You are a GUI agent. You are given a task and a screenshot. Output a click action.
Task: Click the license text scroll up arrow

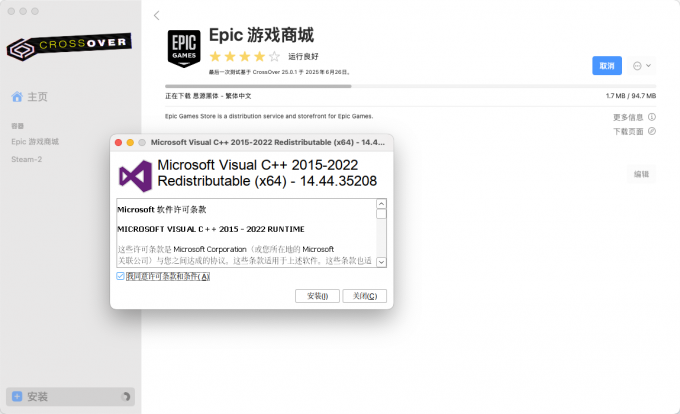tap(381, 204)
